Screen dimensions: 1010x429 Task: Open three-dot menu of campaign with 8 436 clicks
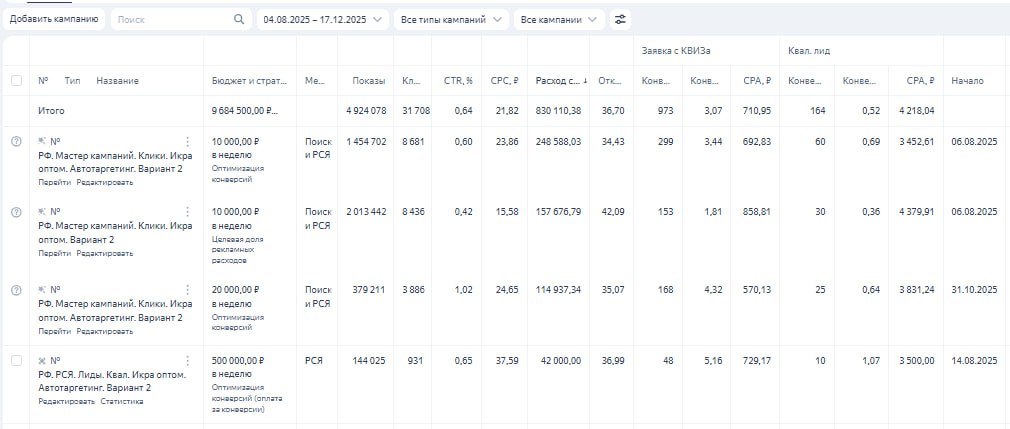pyautogui.click(x=188, y=212)
